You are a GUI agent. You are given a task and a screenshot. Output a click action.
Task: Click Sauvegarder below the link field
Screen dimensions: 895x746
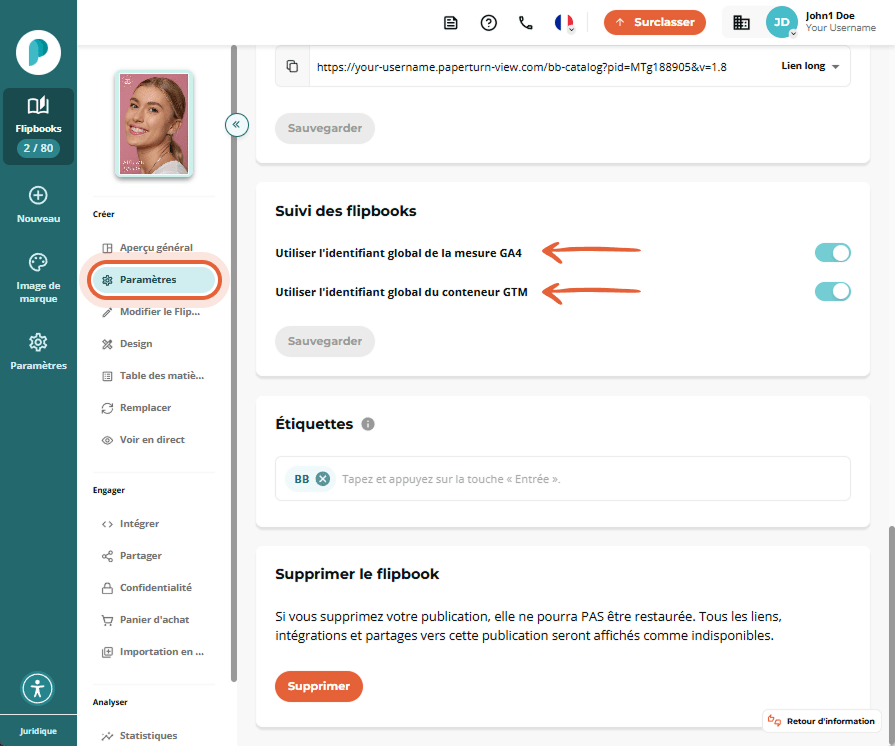pos(325,128)
